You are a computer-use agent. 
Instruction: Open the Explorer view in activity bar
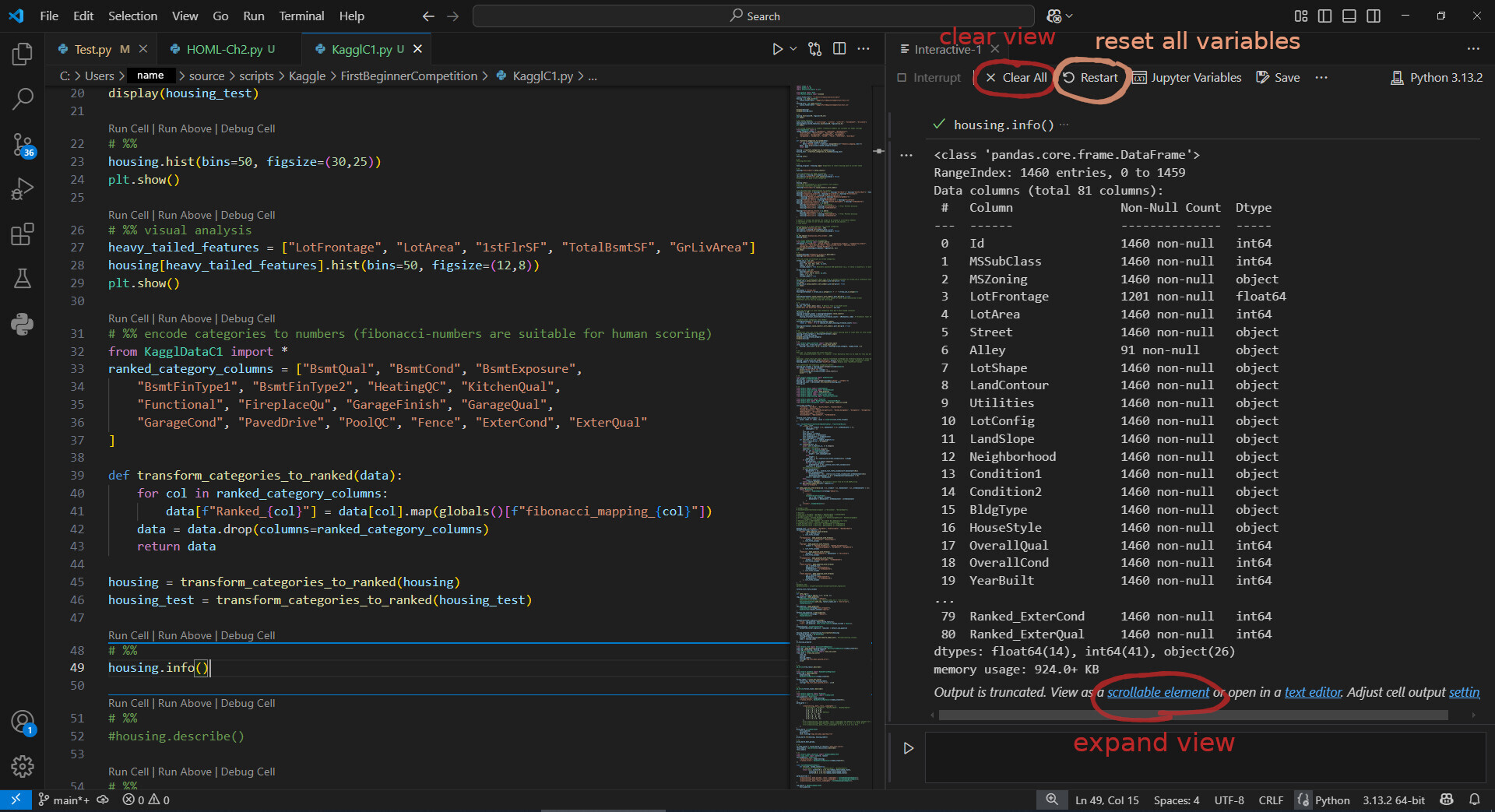point(23,54)
